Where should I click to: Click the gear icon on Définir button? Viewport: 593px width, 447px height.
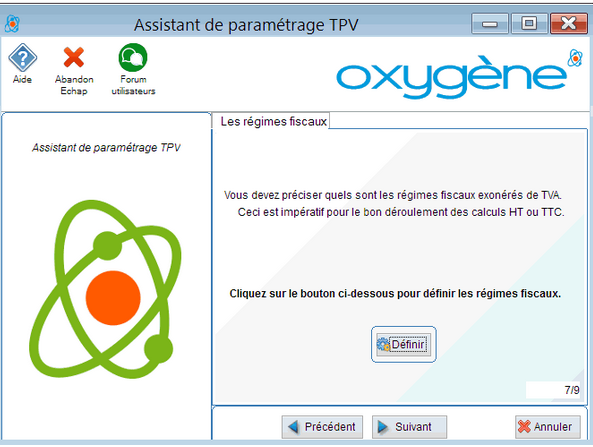[x=383, y=344]
